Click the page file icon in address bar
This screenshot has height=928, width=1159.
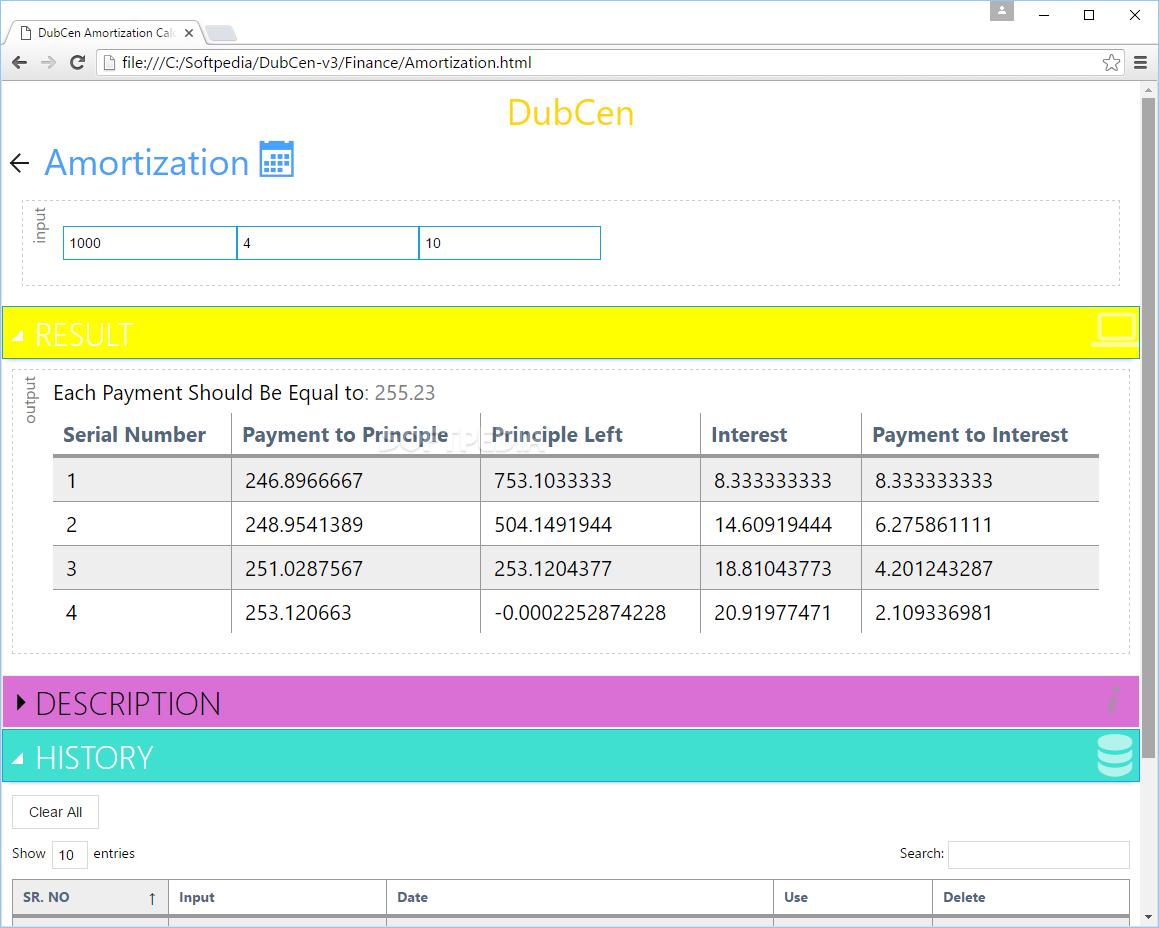click(109, 63)
